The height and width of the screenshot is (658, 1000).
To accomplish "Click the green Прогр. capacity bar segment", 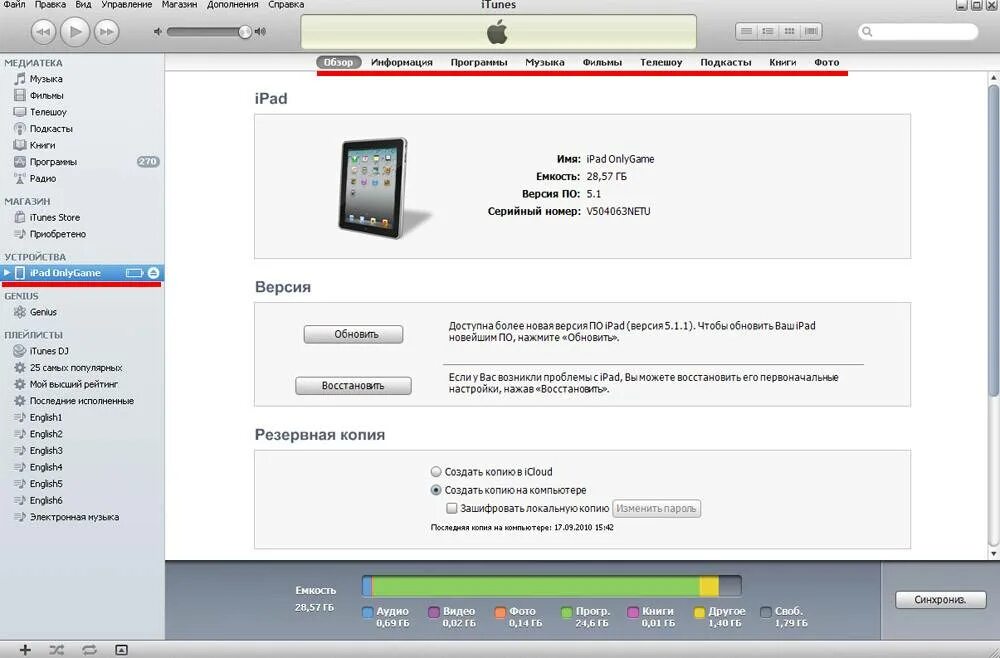I will [536, 586].
